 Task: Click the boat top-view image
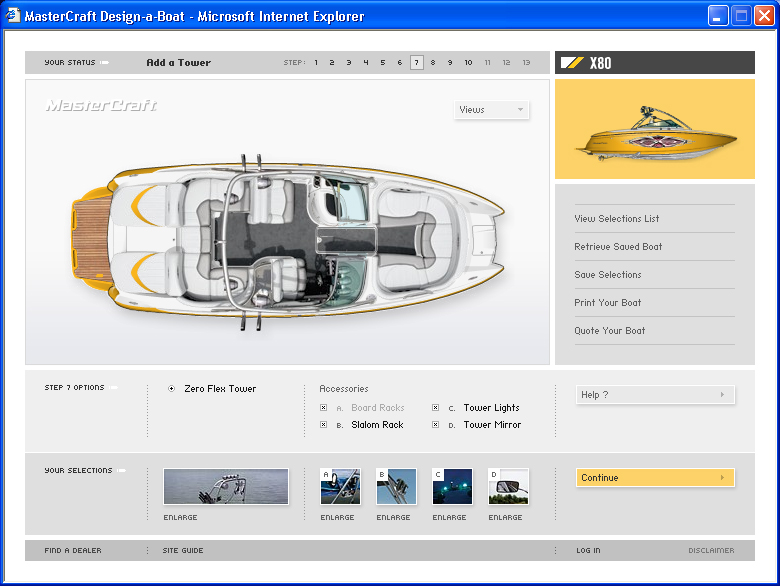point(289,242)
